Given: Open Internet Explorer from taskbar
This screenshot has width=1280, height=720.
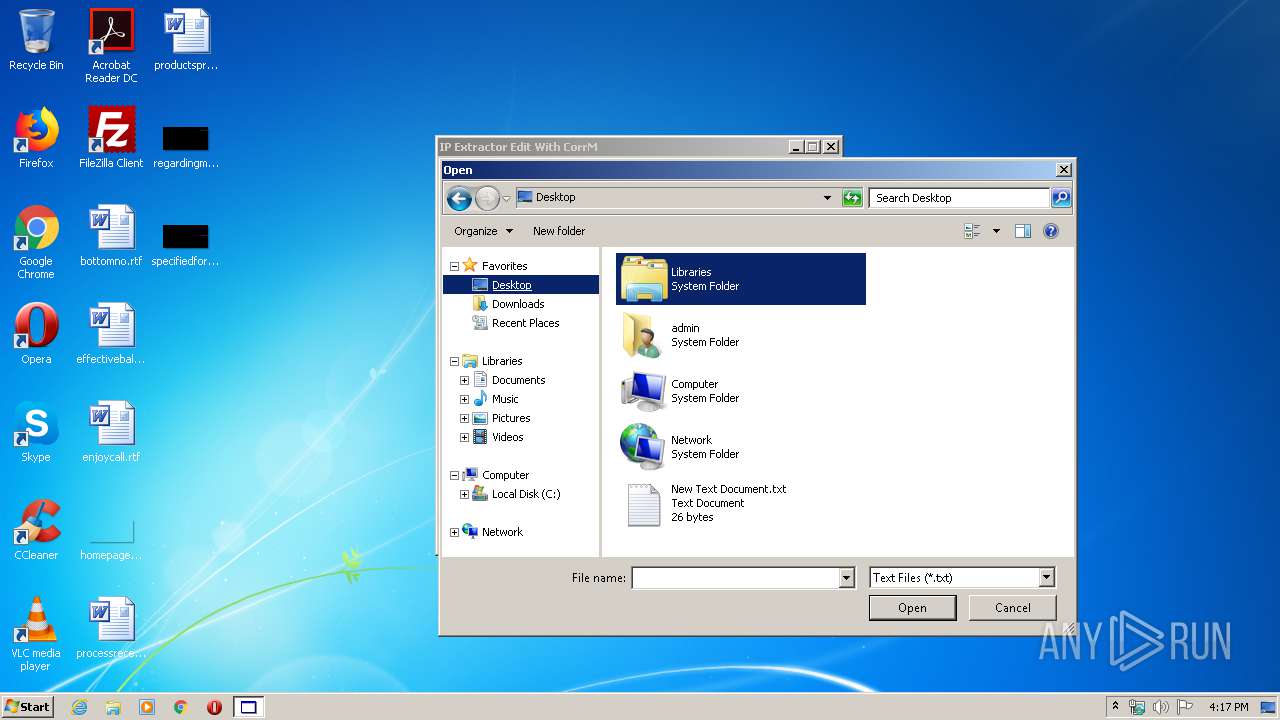Looking at the screenshot, I should coord(79,707).
